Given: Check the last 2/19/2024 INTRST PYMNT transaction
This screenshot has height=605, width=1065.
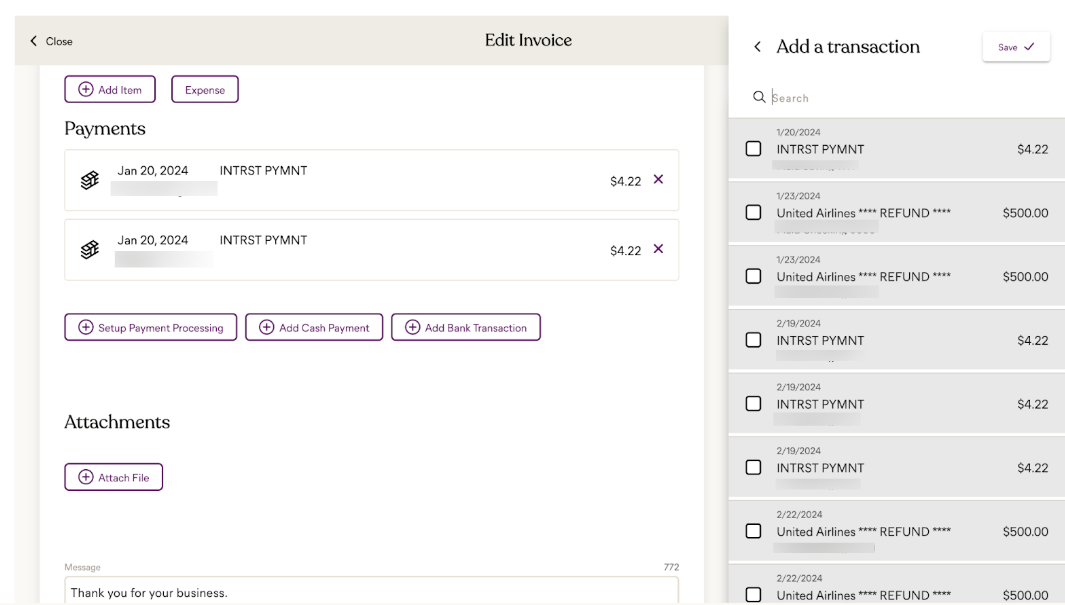Looking at the screenshot, I should pyautogui.click(x=754, y=467).
